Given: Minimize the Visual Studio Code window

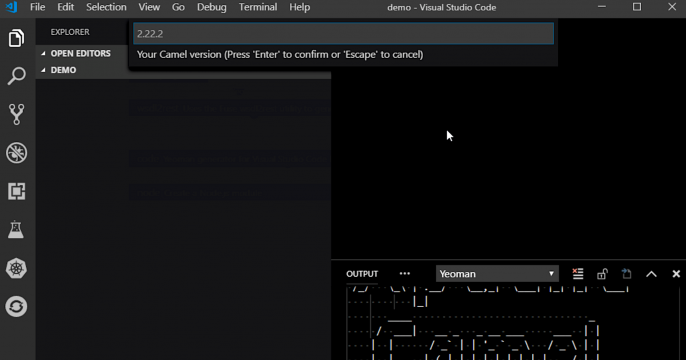Looking at the screenshot, I should pos(602,7).
